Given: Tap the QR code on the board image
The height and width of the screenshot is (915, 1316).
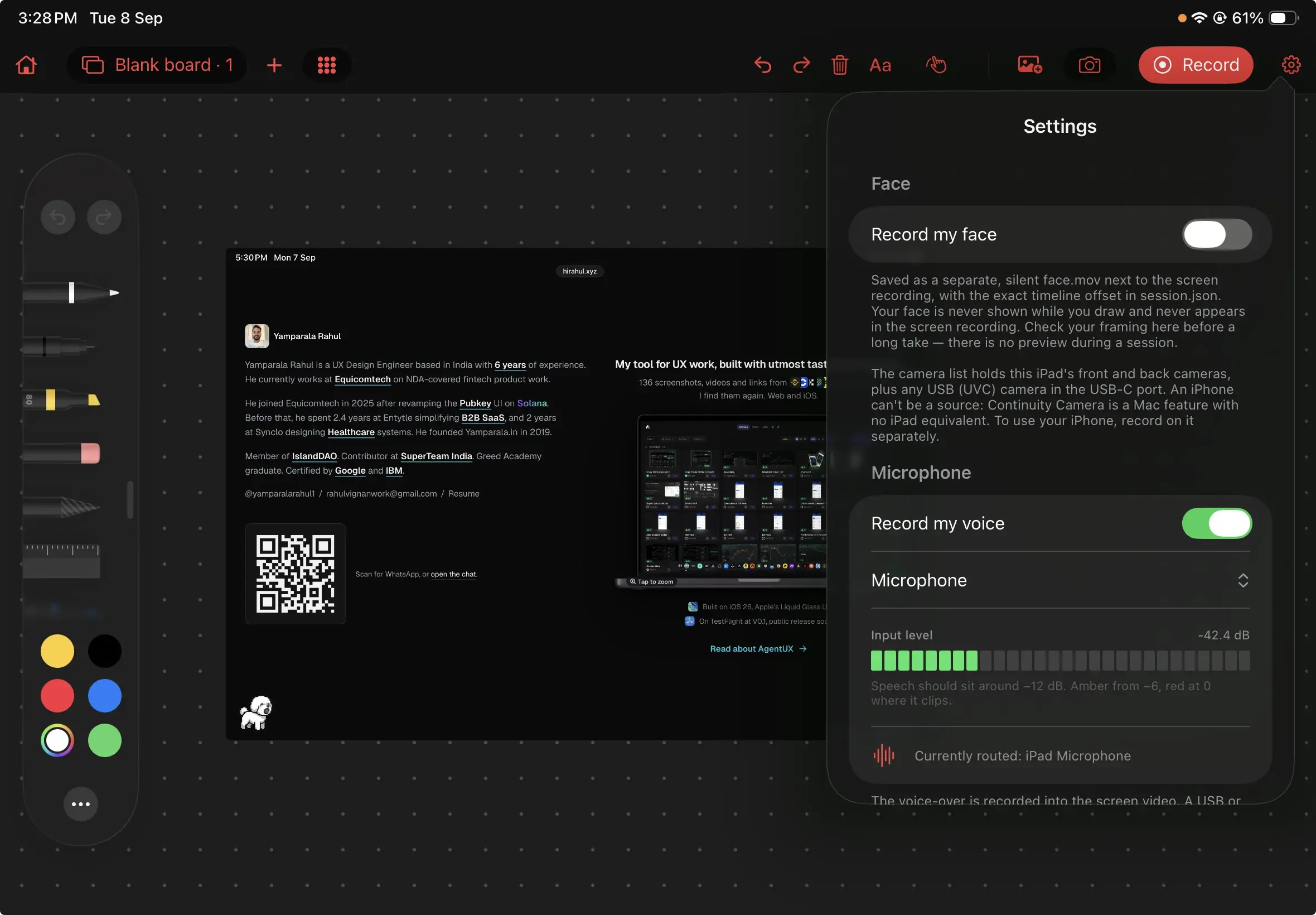Looking at the screenshot, I should point(295,574).
